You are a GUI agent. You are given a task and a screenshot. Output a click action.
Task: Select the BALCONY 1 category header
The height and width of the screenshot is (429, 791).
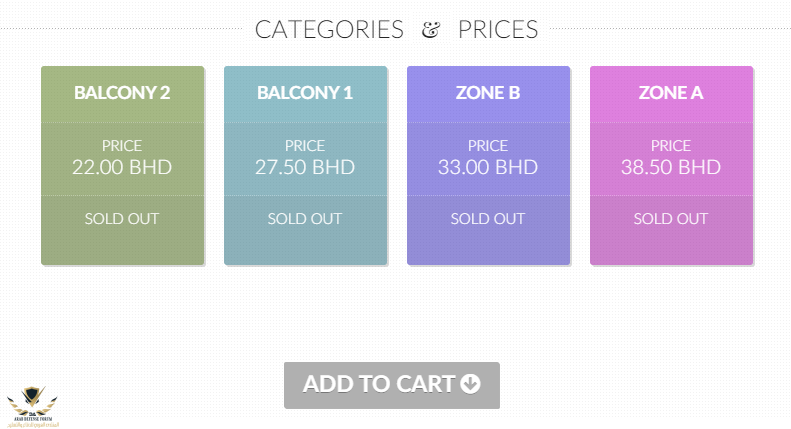click(x=305, y=93)
